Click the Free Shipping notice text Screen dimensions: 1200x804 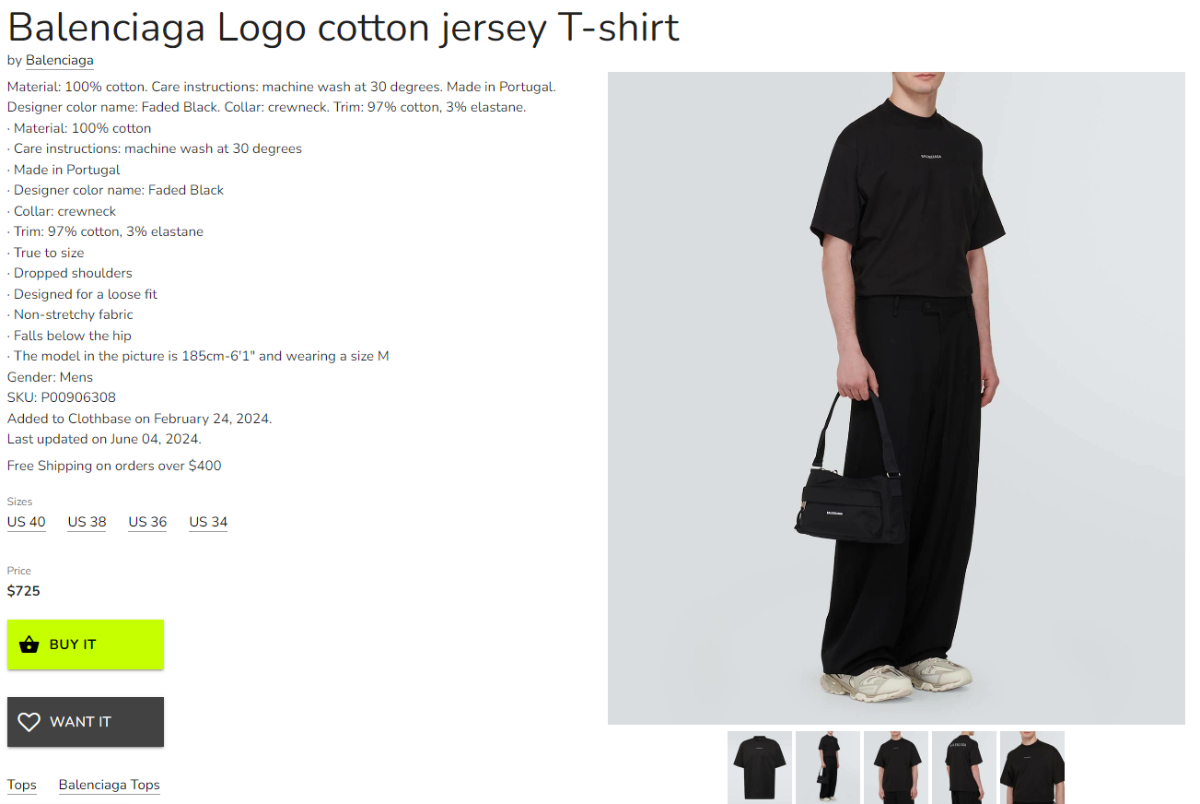[x=114, y=466]
